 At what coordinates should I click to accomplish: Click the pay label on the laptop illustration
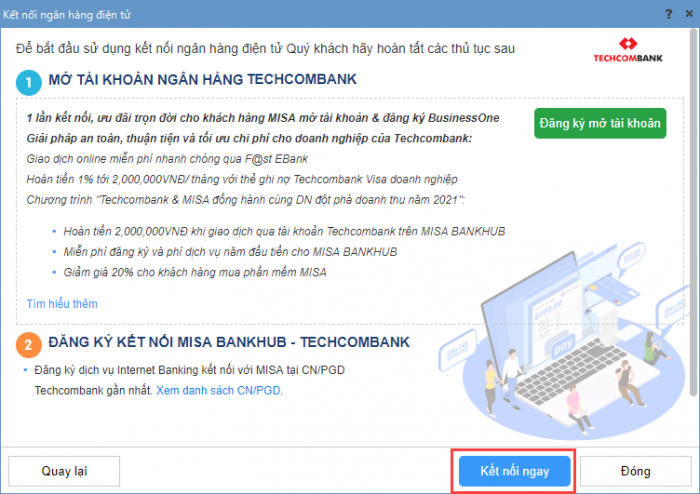(562, 347)
